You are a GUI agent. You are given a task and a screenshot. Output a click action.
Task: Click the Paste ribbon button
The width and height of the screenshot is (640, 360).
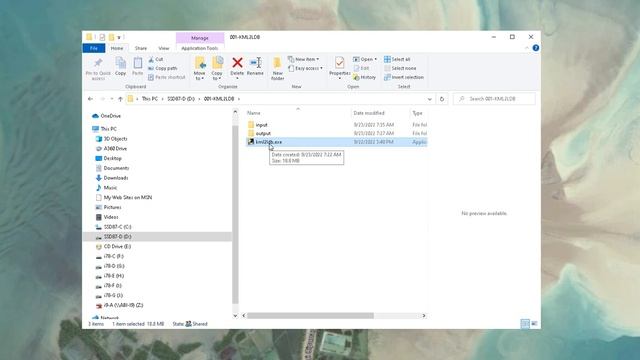[x=138, y=67]
